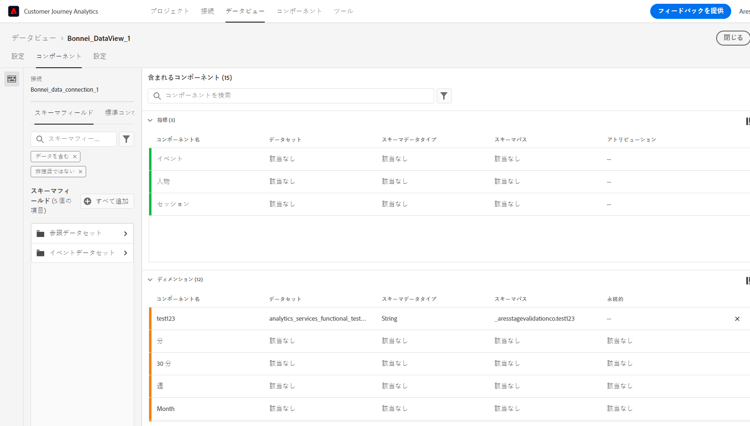Viewport: 750px width, 426px height.
Task: Select the セッション metric row
Action: point(450,204)
